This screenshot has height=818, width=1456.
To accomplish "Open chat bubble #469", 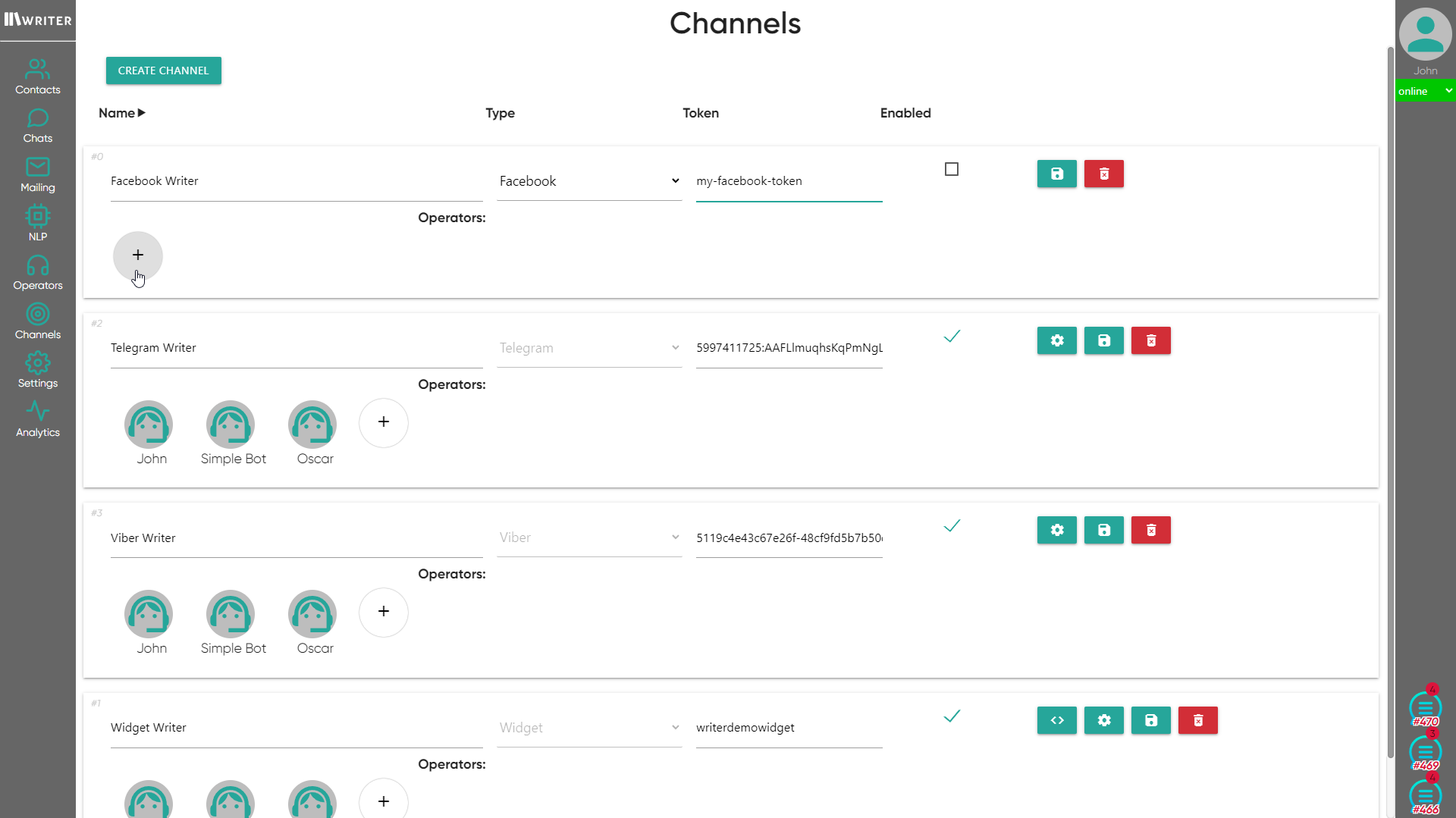I will (1426, 753).
